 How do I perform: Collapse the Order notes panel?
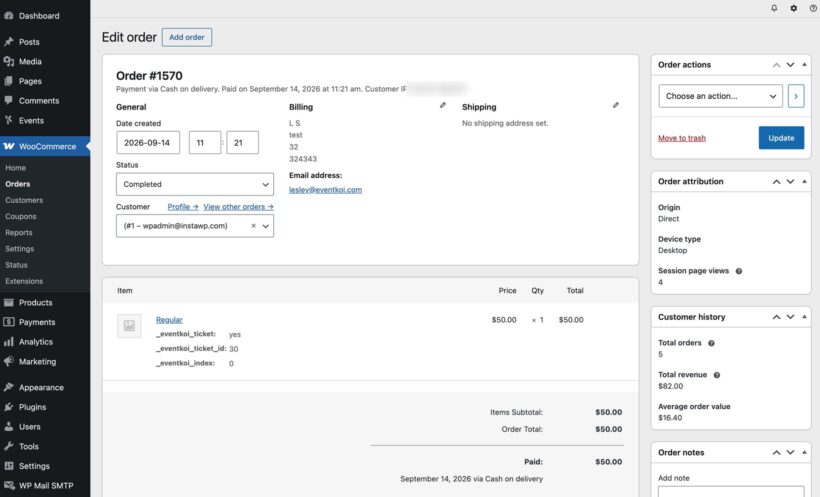point(804,453)
